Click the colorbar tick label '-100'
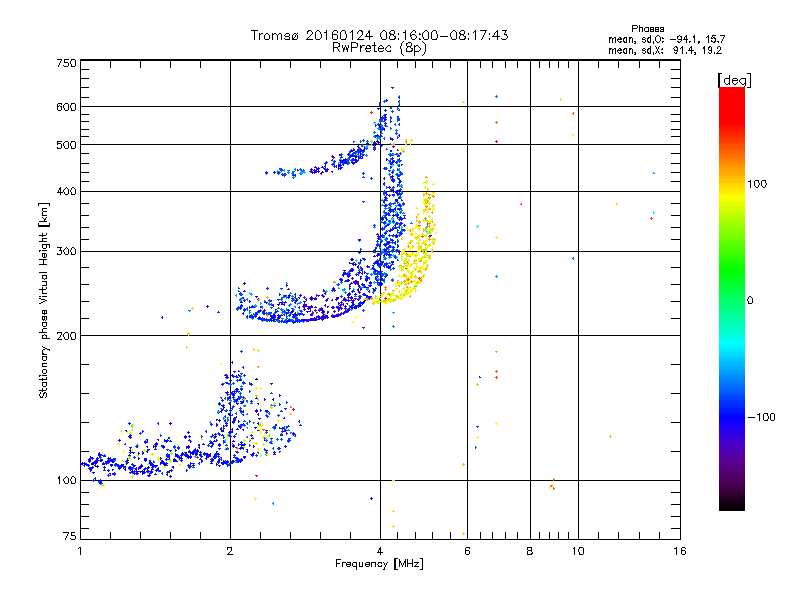The width and height of the screenshot is (800, 600). [761, 417]
